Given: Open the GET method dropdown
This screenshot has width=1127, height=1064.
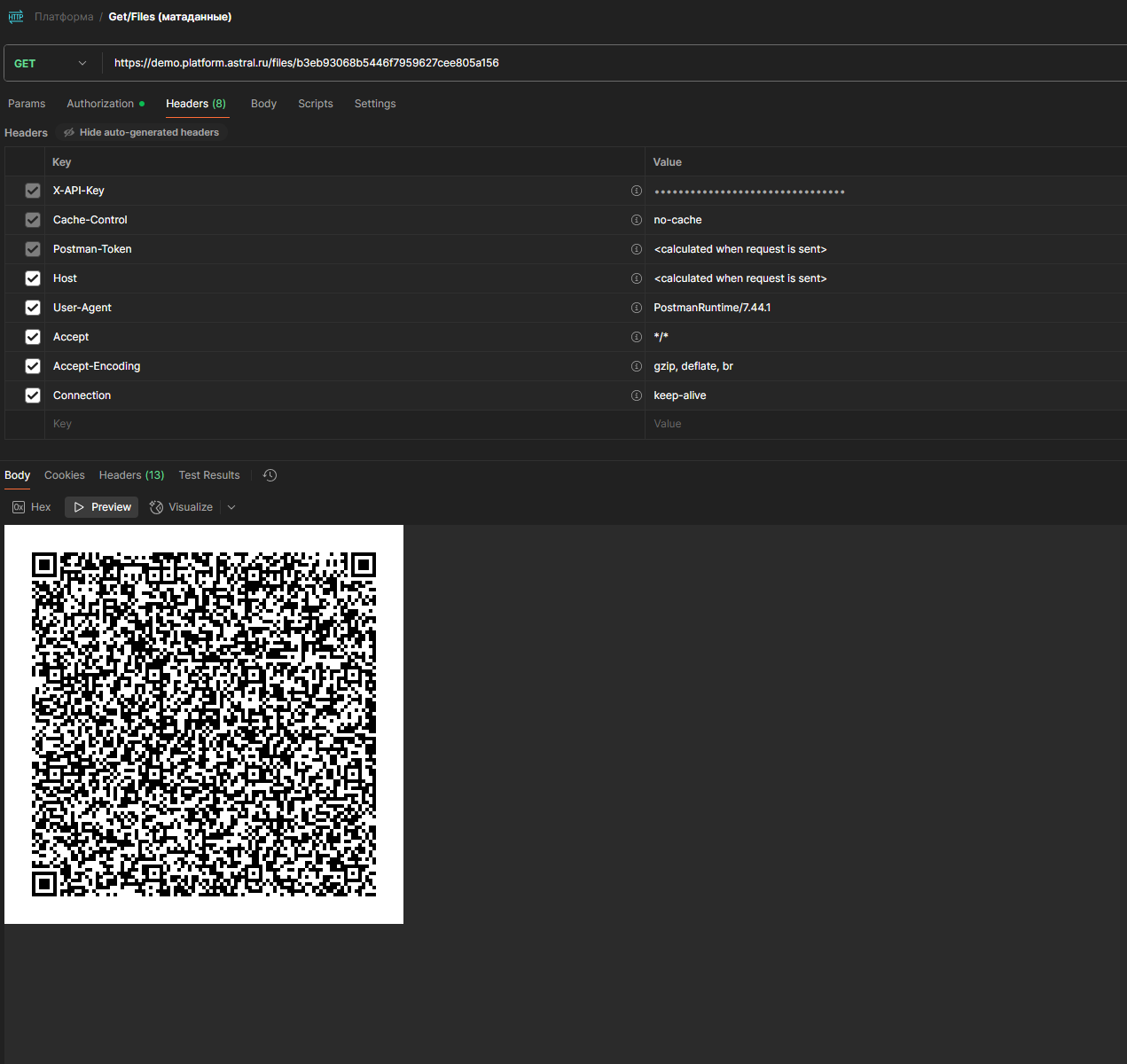Looking at the screenshot, I should click(x=51, y=63).
